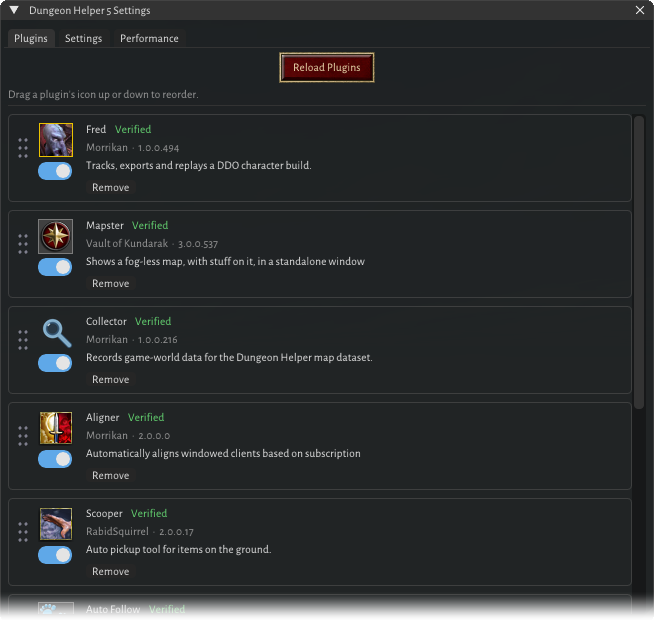Turn off the Collector plugin switch
654x622 pixels.
tap(55, 363)
